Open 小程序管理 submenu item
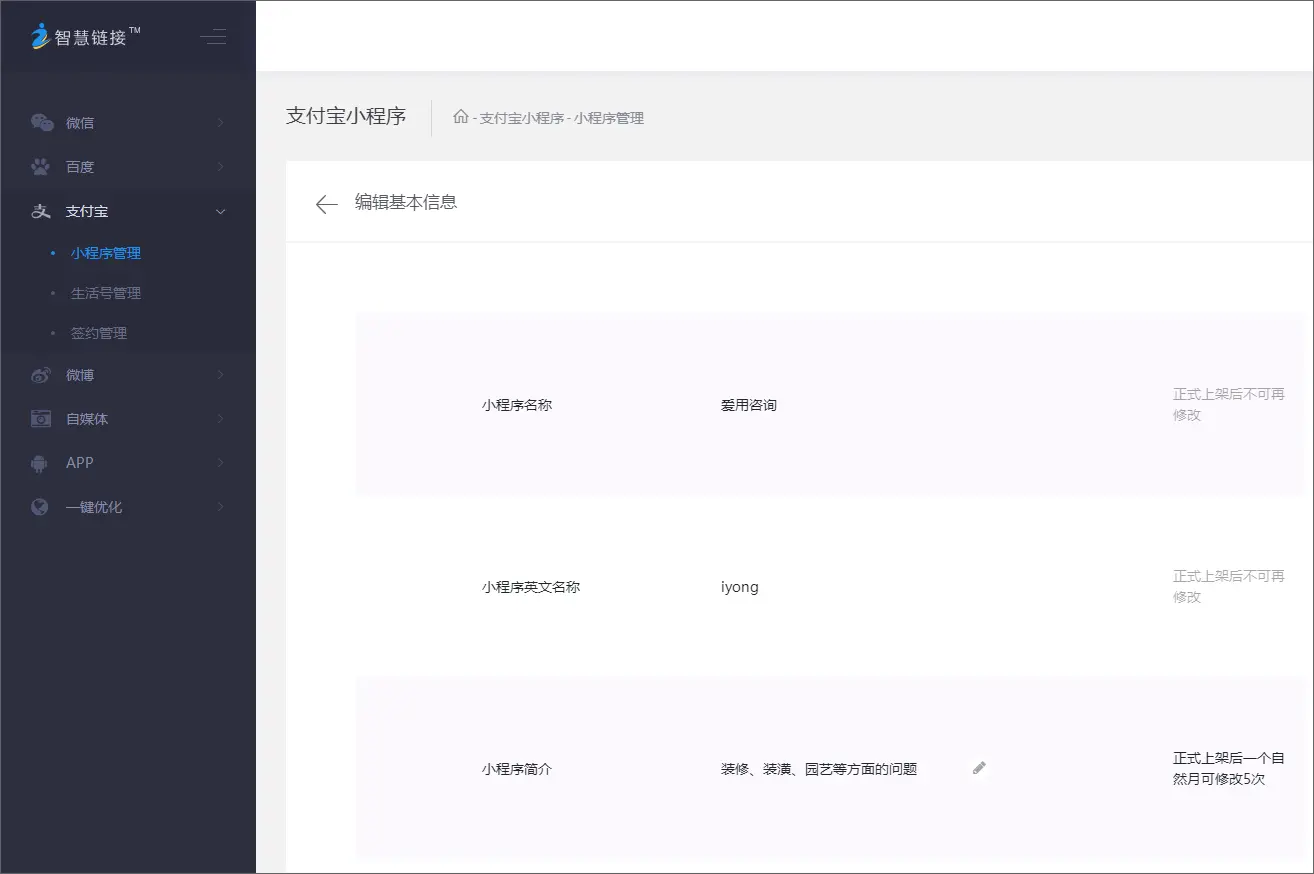The width and height of the screenshot is (1314, 874). click(105, 253)
